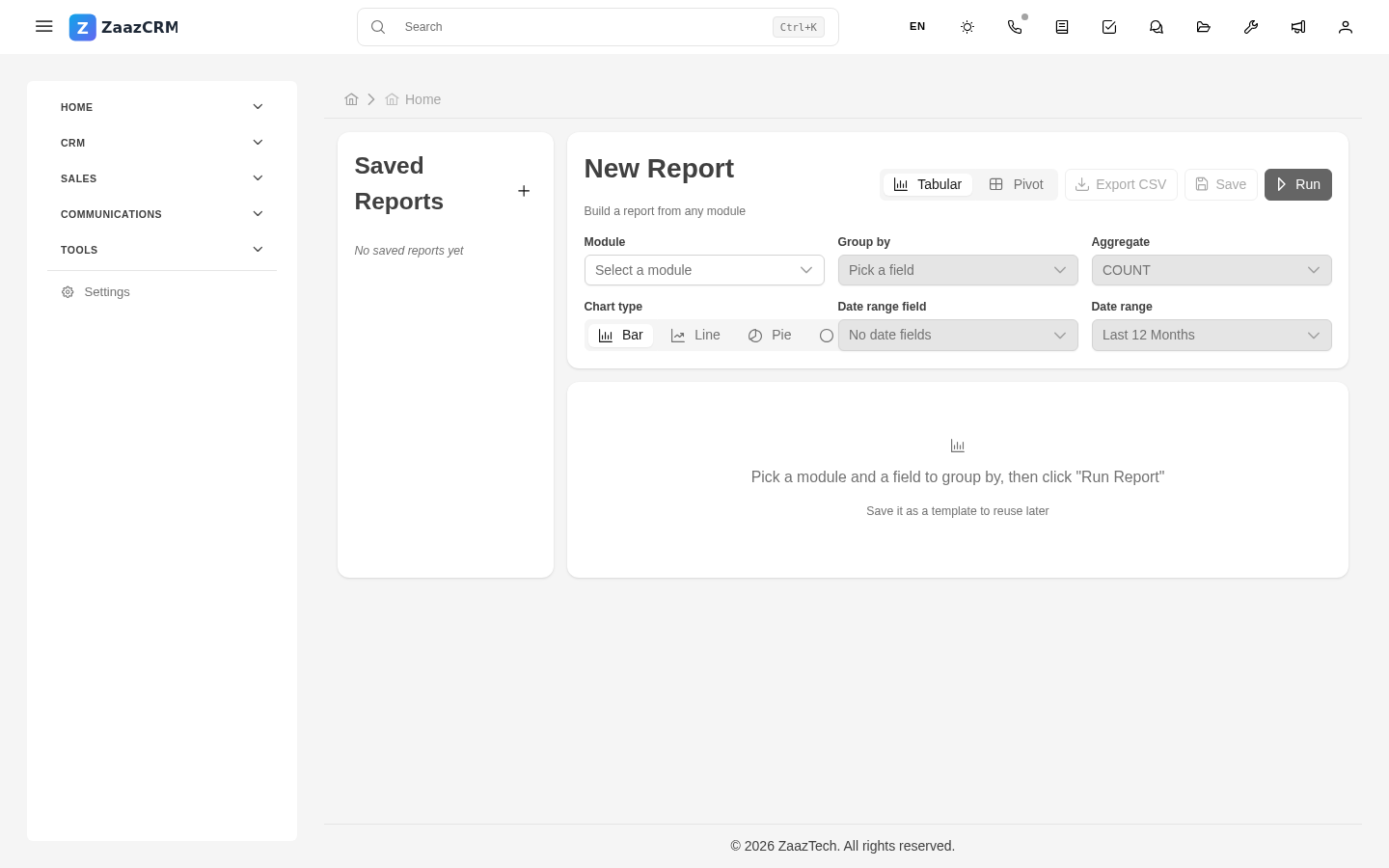Toggle light/dark theme sun icon
This screenshot has height=868, width=1389.
click(x=967, y=27)
